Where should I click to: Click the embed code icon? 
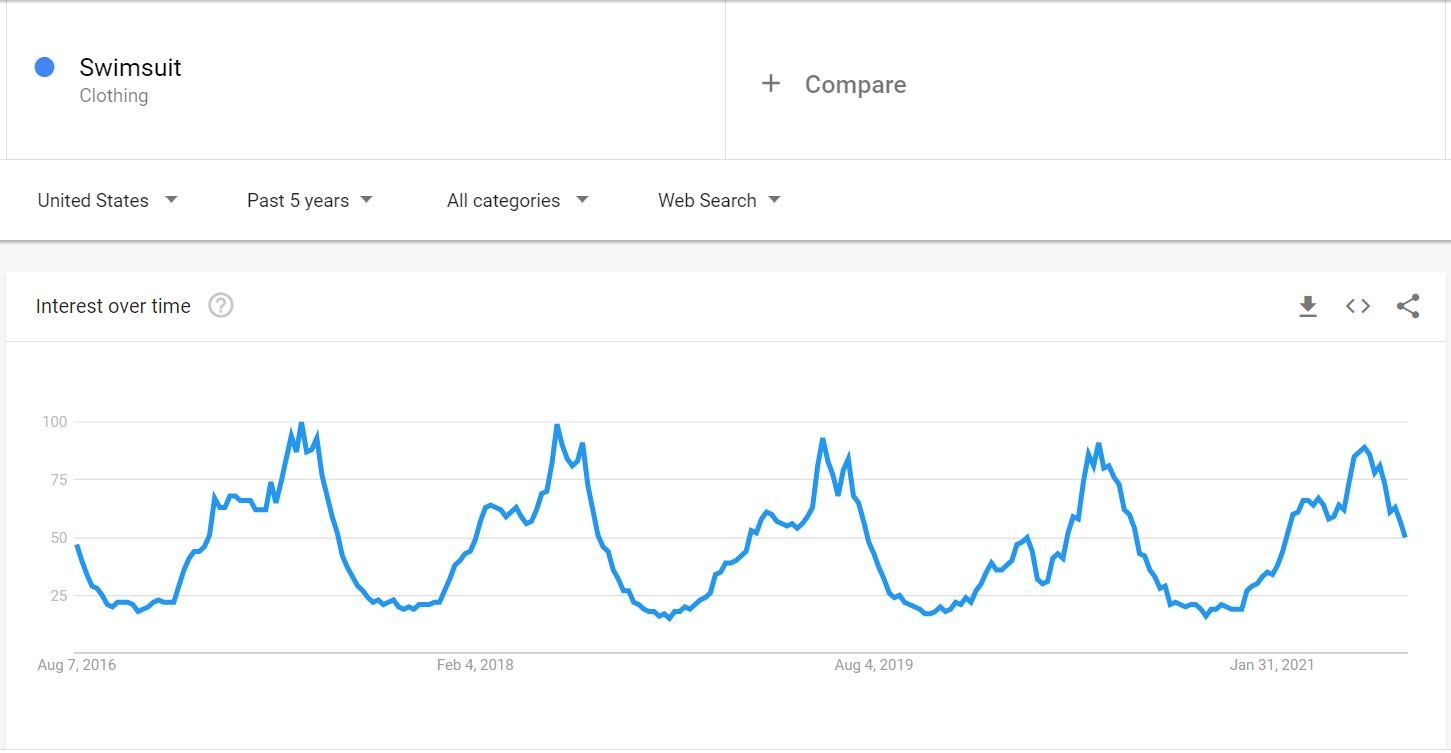1357,307
